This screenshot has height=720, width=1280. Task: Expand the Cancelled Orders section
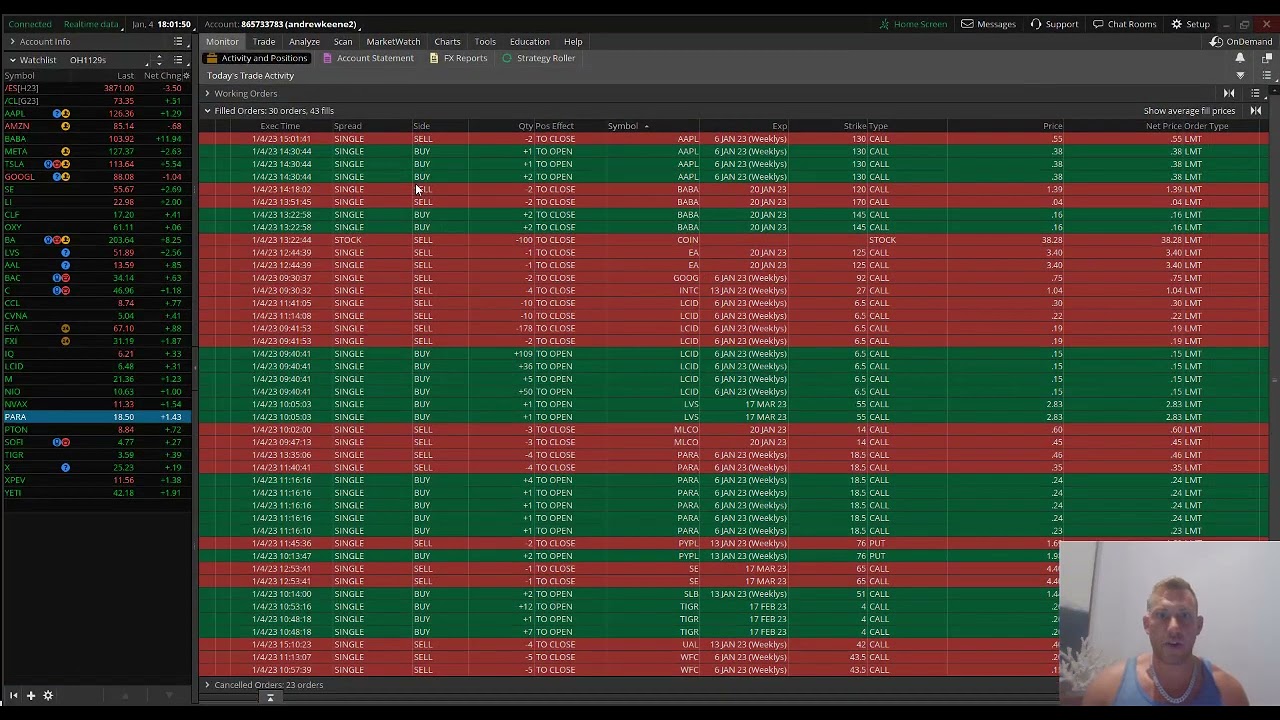tap(207, 685)
